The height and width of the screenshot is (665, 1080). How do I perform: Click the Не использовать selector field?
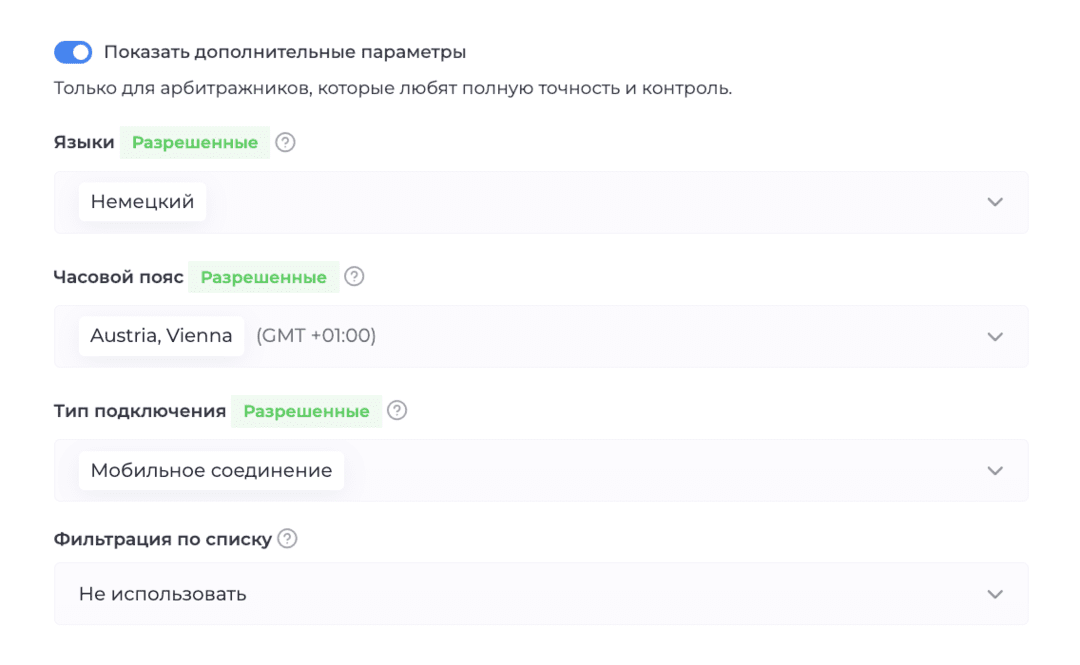[540, 593]
